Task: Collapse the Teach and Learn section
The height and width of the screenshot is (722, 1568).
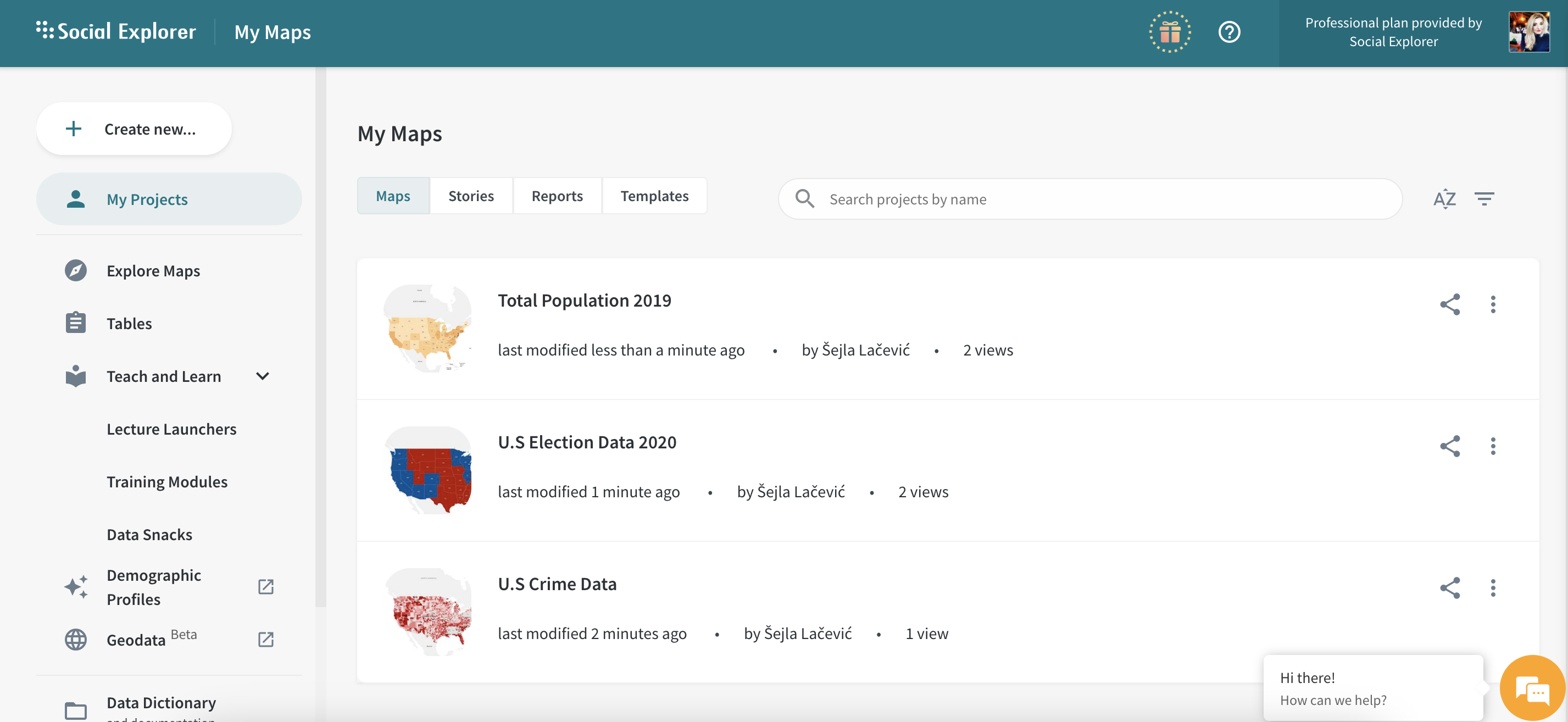Action: pos(263,376)
